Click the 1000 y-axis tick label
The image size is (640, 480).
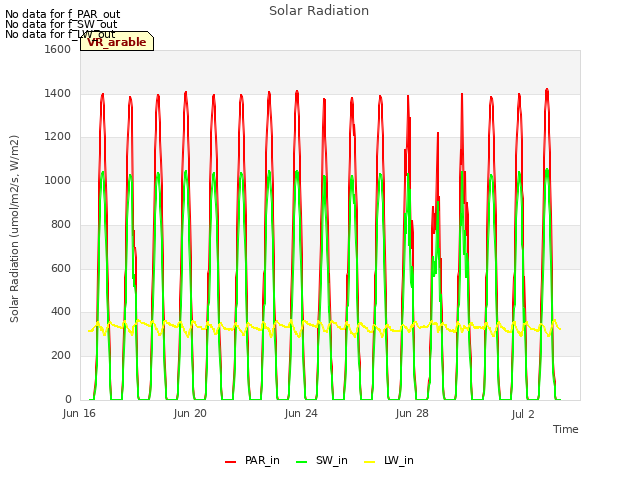coord(58,180)
